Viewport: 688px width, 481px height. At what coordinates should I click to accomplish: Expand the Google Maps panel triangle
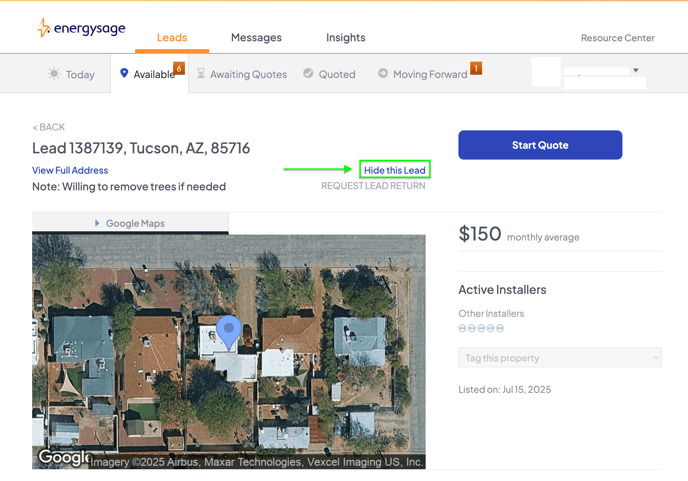[x=97, y=223]
